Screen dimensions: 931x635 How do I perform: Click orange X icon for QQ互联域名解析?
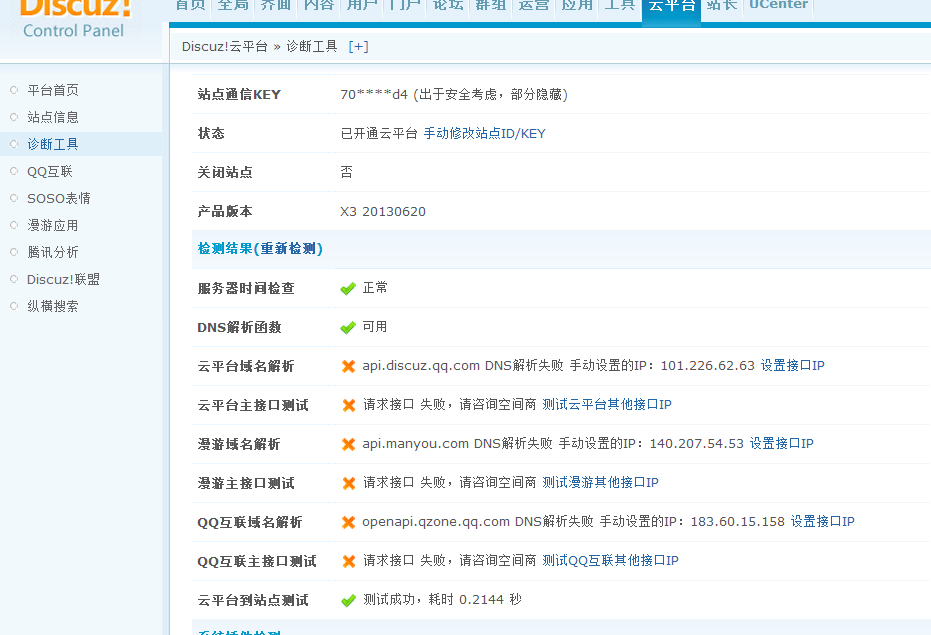349,523
